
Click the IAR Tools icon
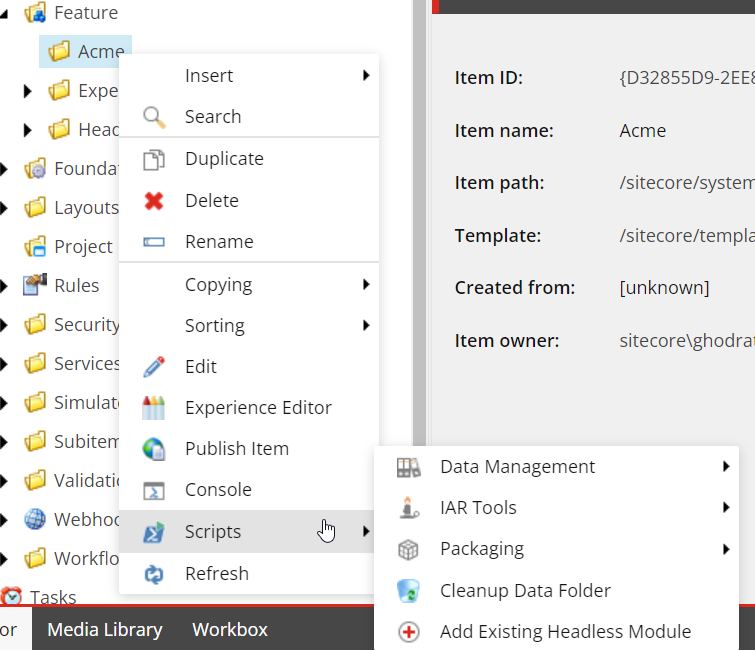(409, 507)
